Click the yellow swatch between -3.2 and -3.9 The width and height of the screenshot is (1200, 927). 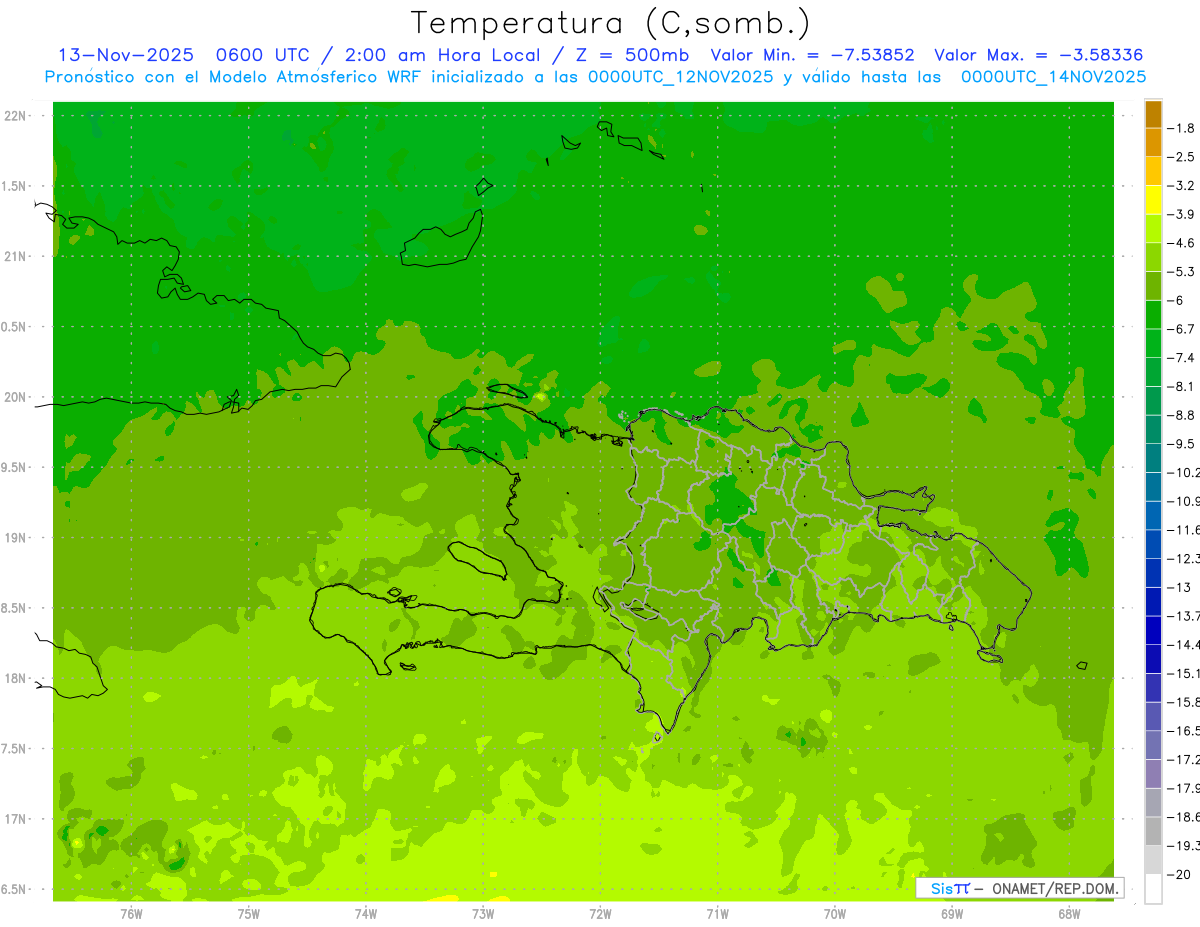(x=1153, y=200)
